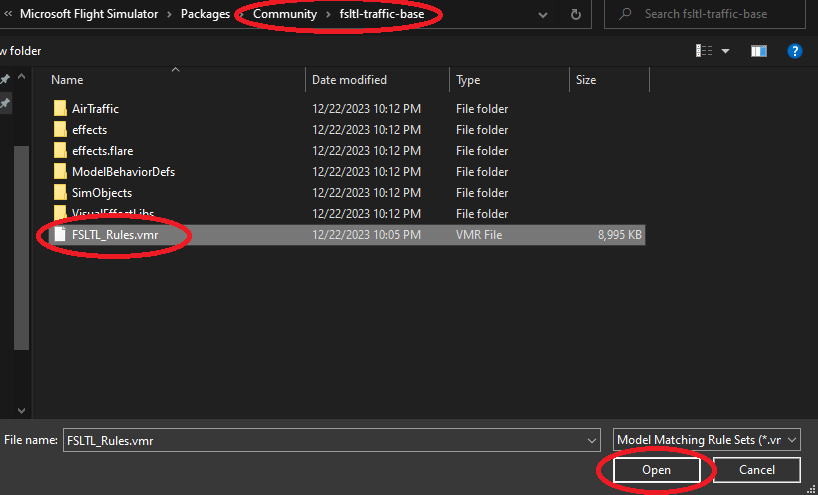The width and height of the screenshot is (818, 495).
Task: Navigate to Community in the breadcrumb path
Action: point(284,15)
